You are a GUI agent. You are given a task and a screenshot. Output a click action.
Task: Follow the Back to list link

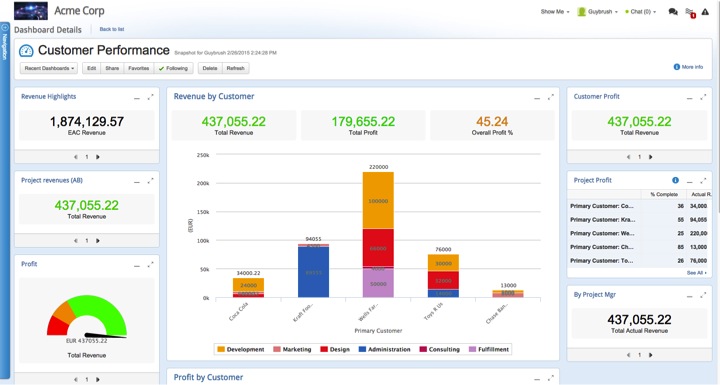112,29
